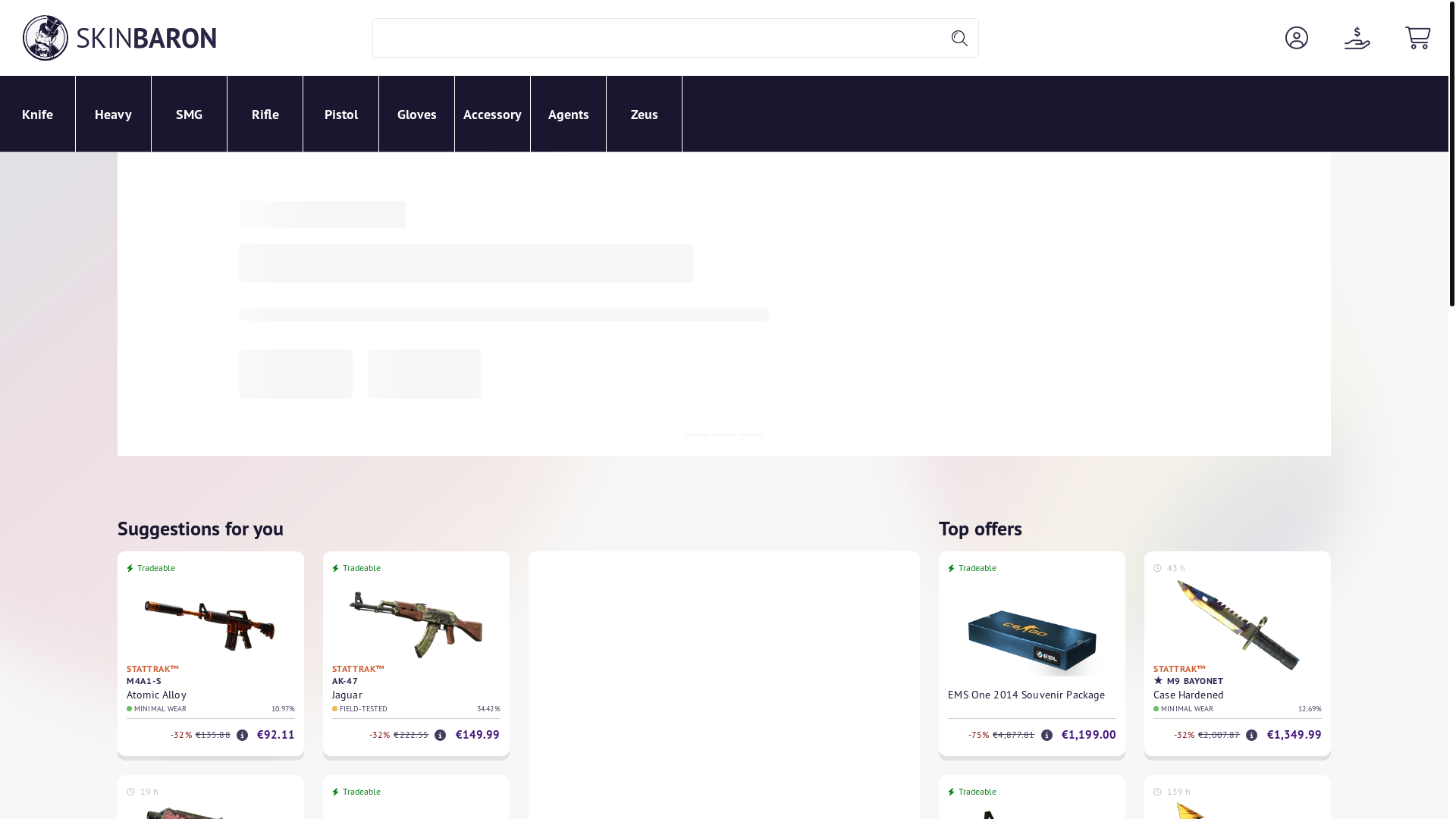The width and height of the screenshot is (1456, 819).
Task: Click the star icon beside M9 Bayonet
Action: pos(1158,681)
